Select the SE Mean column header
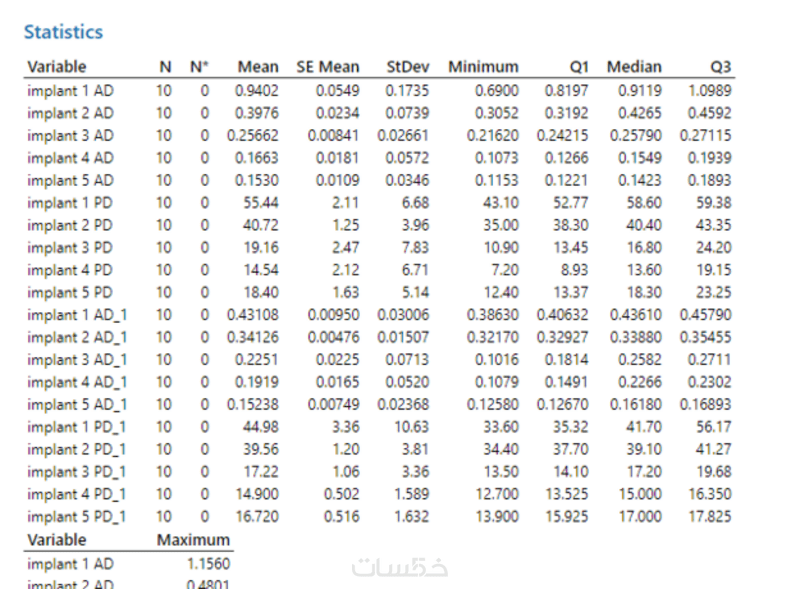The width and height of the screenshot is (800, 589). (x=328, y=67)
